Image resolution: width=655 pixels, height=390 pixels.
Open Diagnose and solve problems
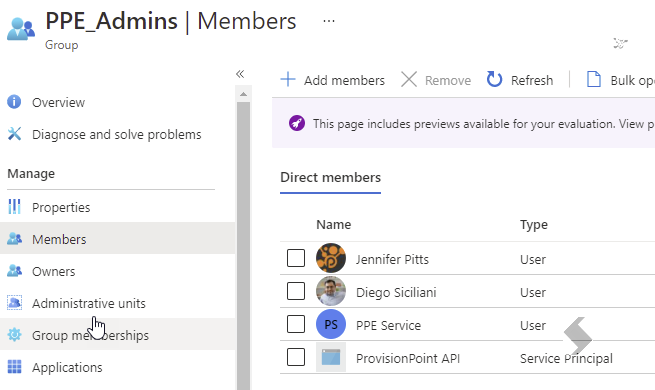(x=117, y=134)
